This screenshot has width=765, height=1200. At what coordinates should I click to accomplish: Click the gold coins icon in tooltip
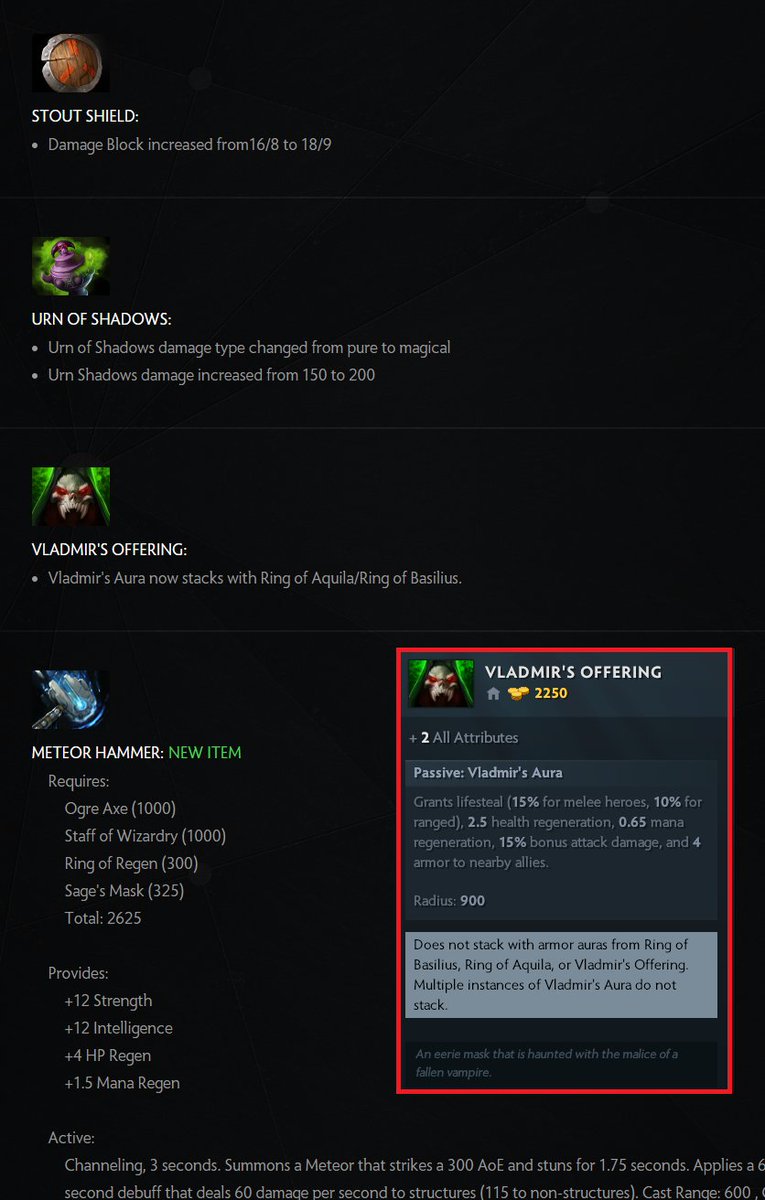517,693
